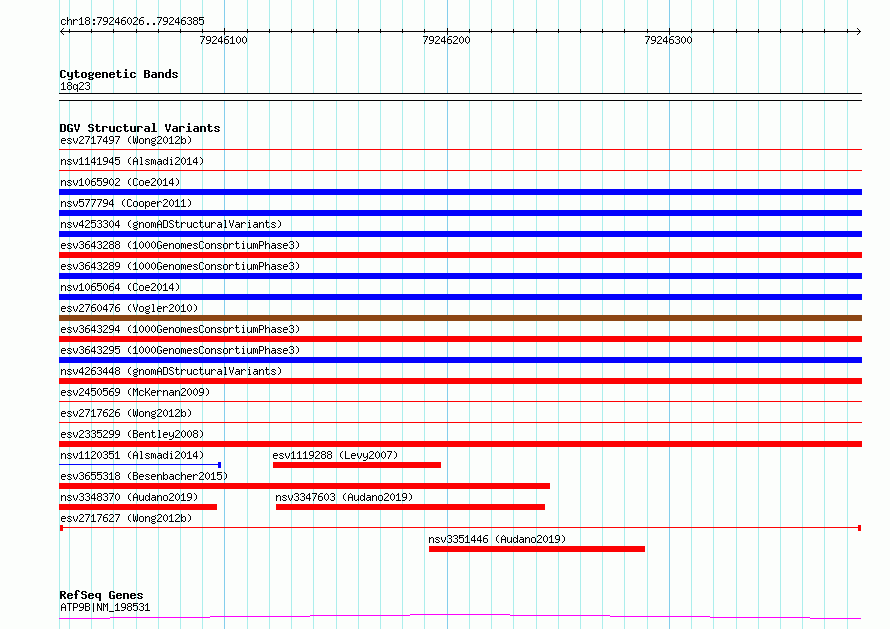Select esv3643295 (1000GenomesConsortiumPhase3) label
Screen dimensions: 890x629
(180, 350)
